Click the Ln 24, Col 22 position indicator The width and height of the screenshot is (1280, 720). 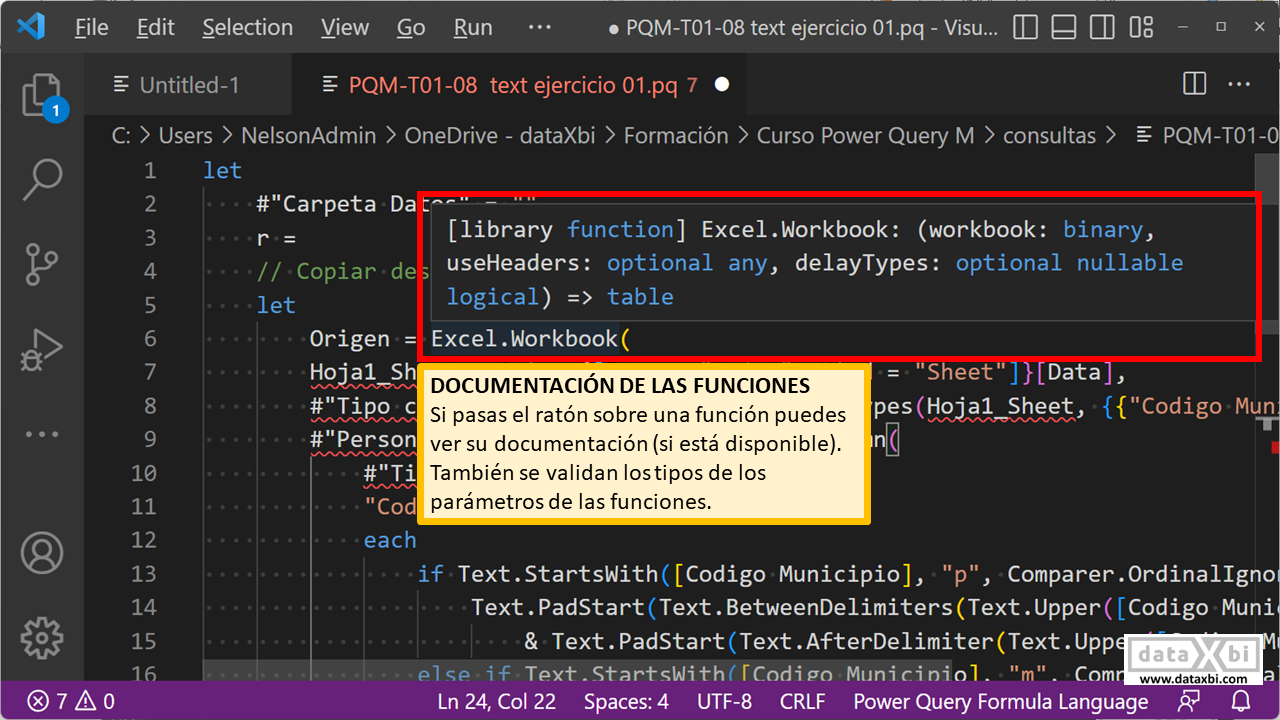point(496,701)
